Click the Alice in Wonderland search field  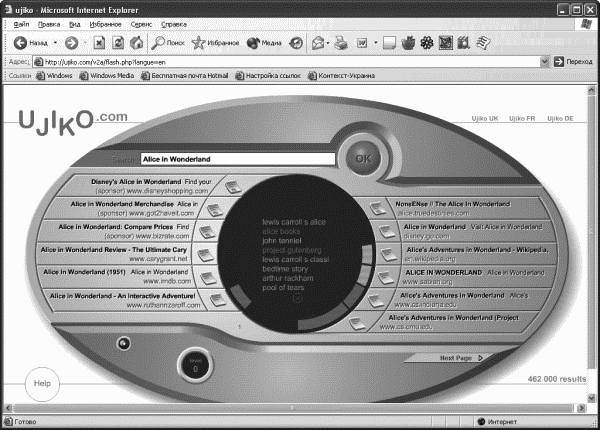[238, 159]
